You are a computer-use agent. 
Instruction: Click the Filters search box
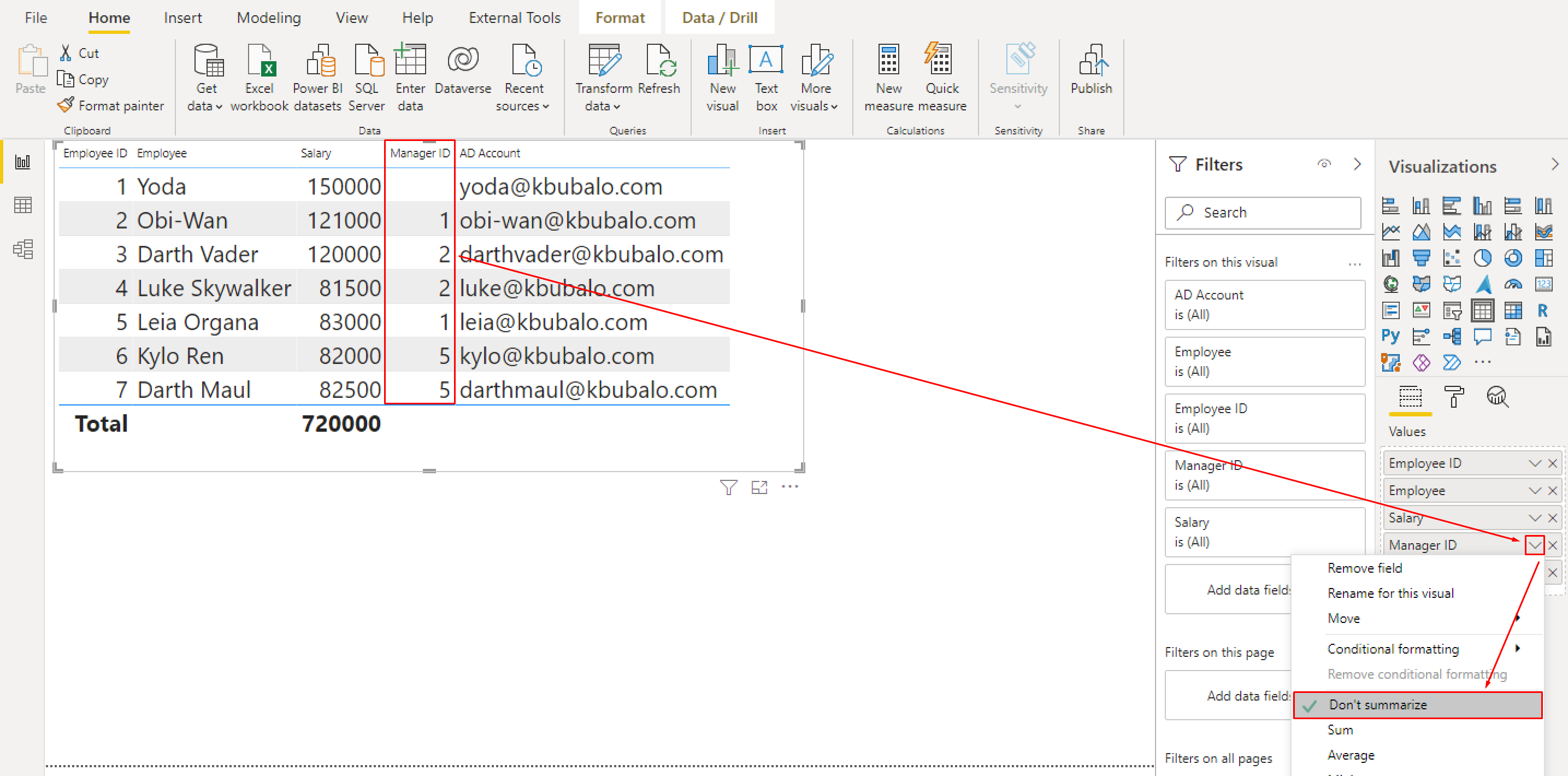(x=1263, y=213)
